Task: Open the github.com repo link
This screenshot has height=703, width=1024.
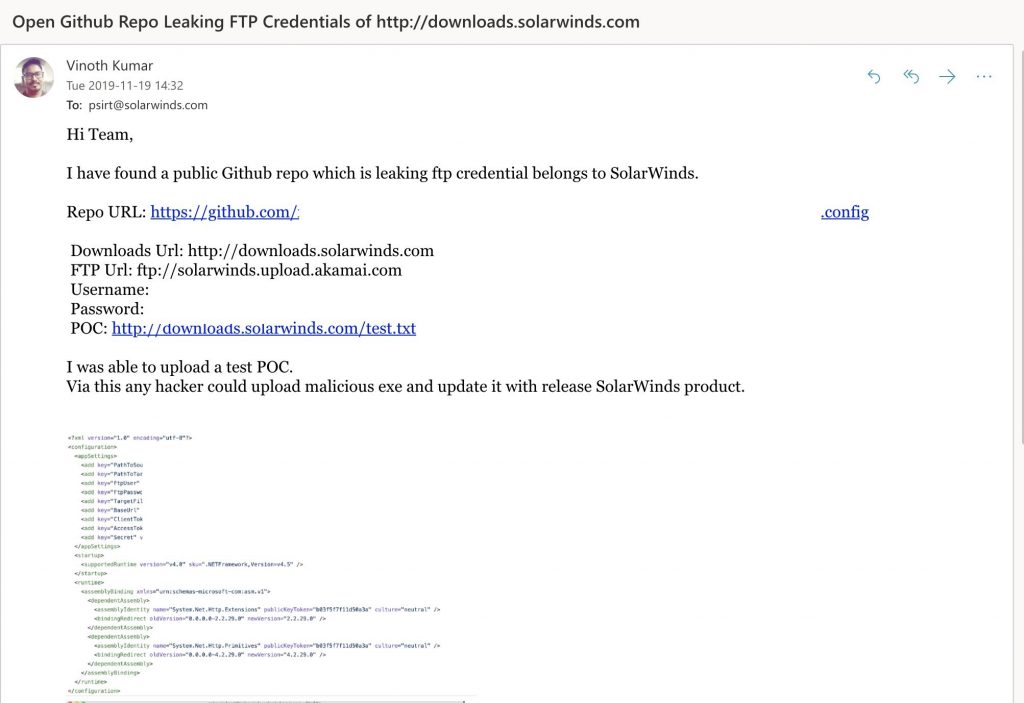Action: point(225,212)
